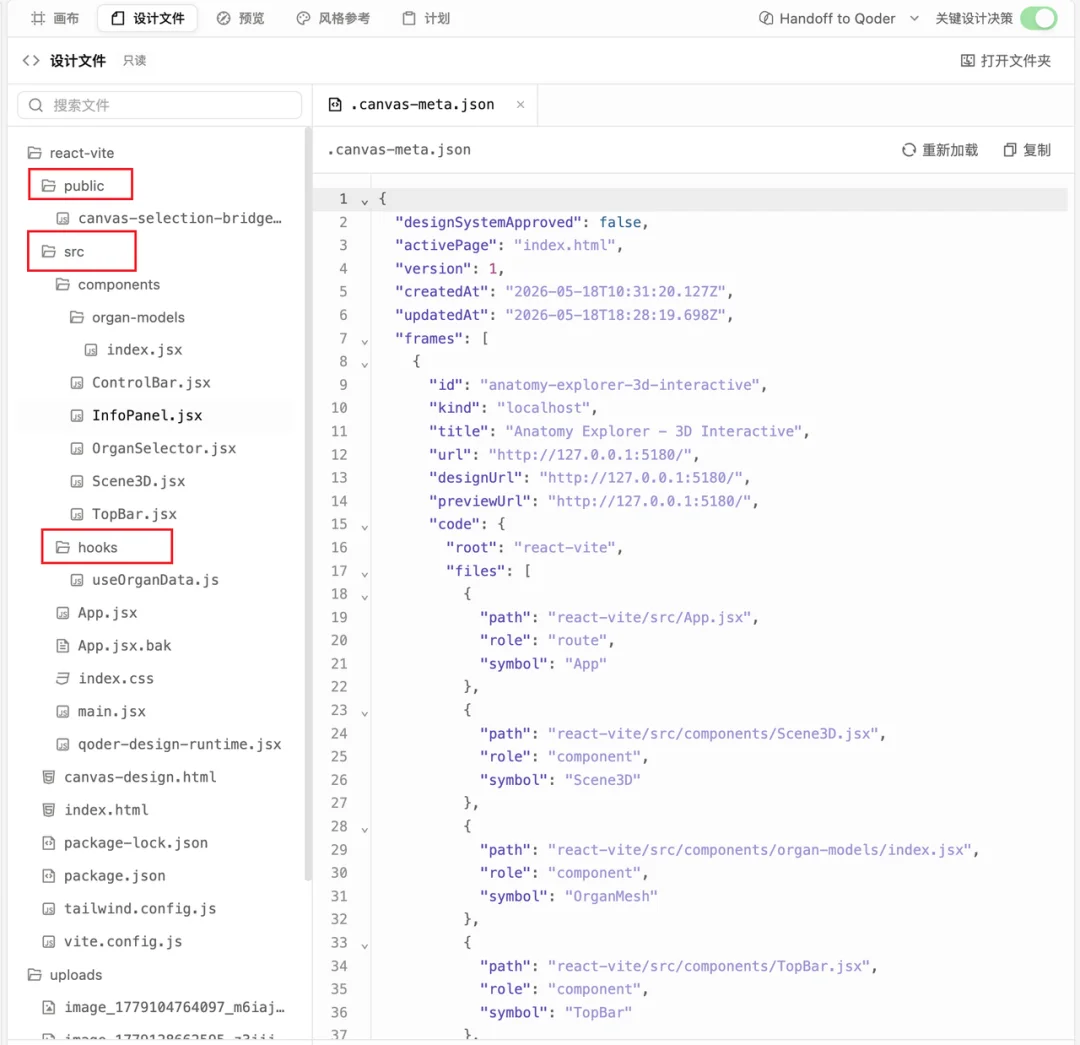This screenshot has width=1080, height=1045.
Task: Click the "designSystemApproved" key text
Action: point(488,223)
